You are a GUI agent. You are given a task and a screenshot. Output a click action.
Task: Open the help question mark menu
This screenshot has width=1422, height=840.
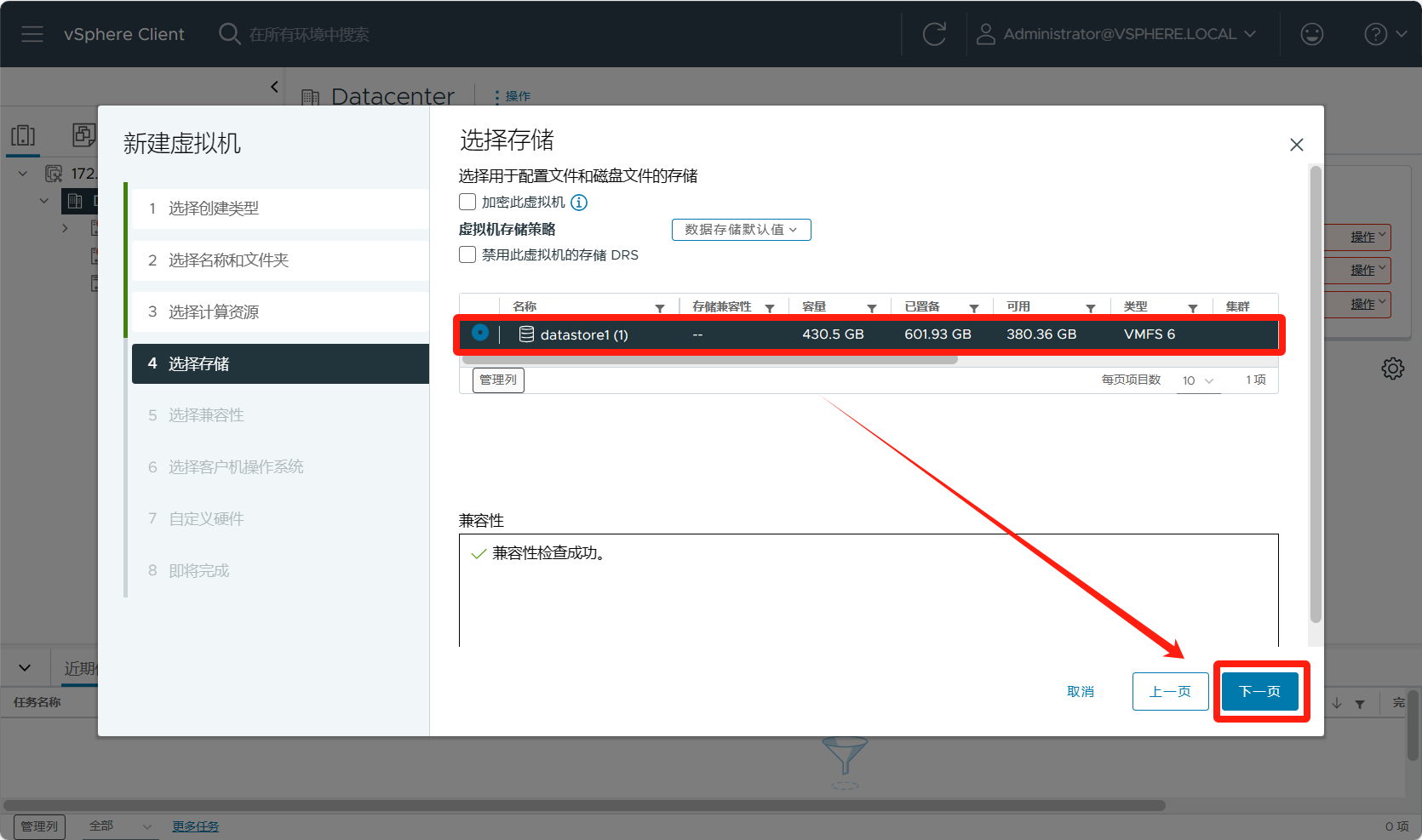1384,34
